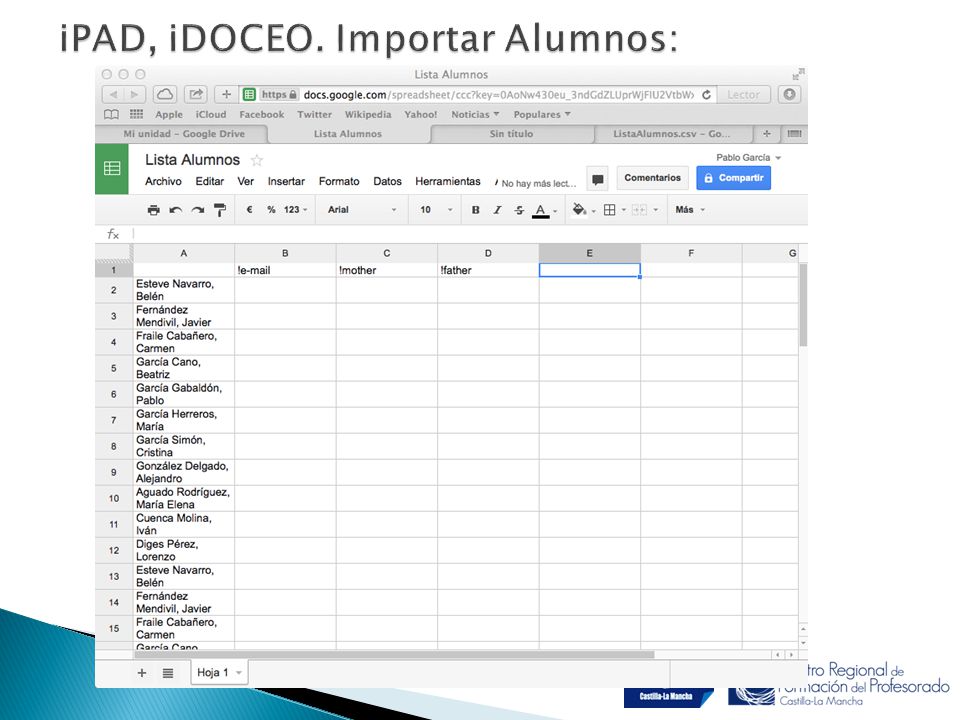This screenshot has width=960, height=720.
Task: Click the blue Compartir button
Action: tap(733, 178)
